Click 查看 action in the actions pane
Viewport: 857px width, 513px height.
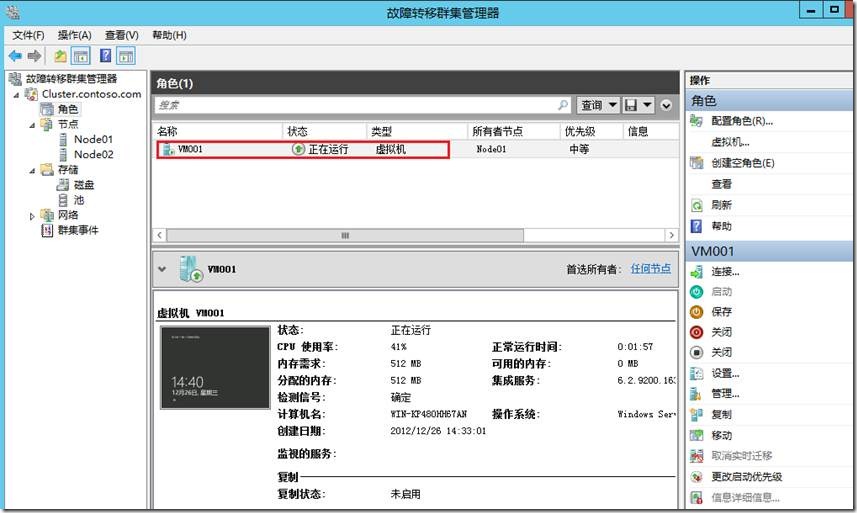click(721, 184)
